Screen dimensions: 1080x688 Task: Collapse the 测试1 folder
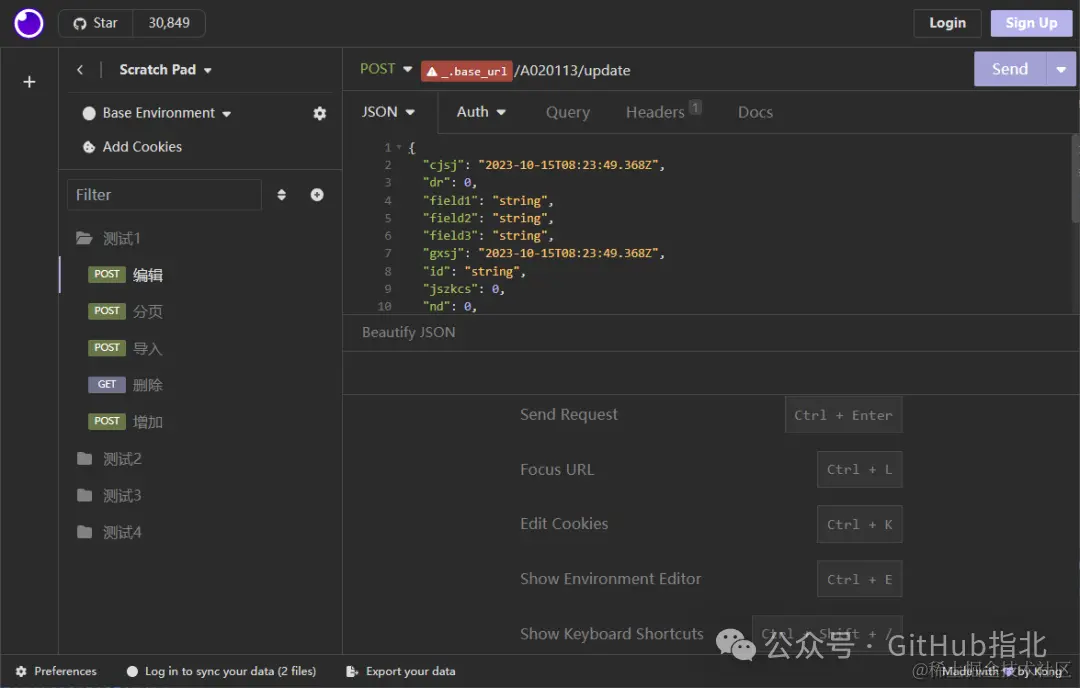(108, 238)
